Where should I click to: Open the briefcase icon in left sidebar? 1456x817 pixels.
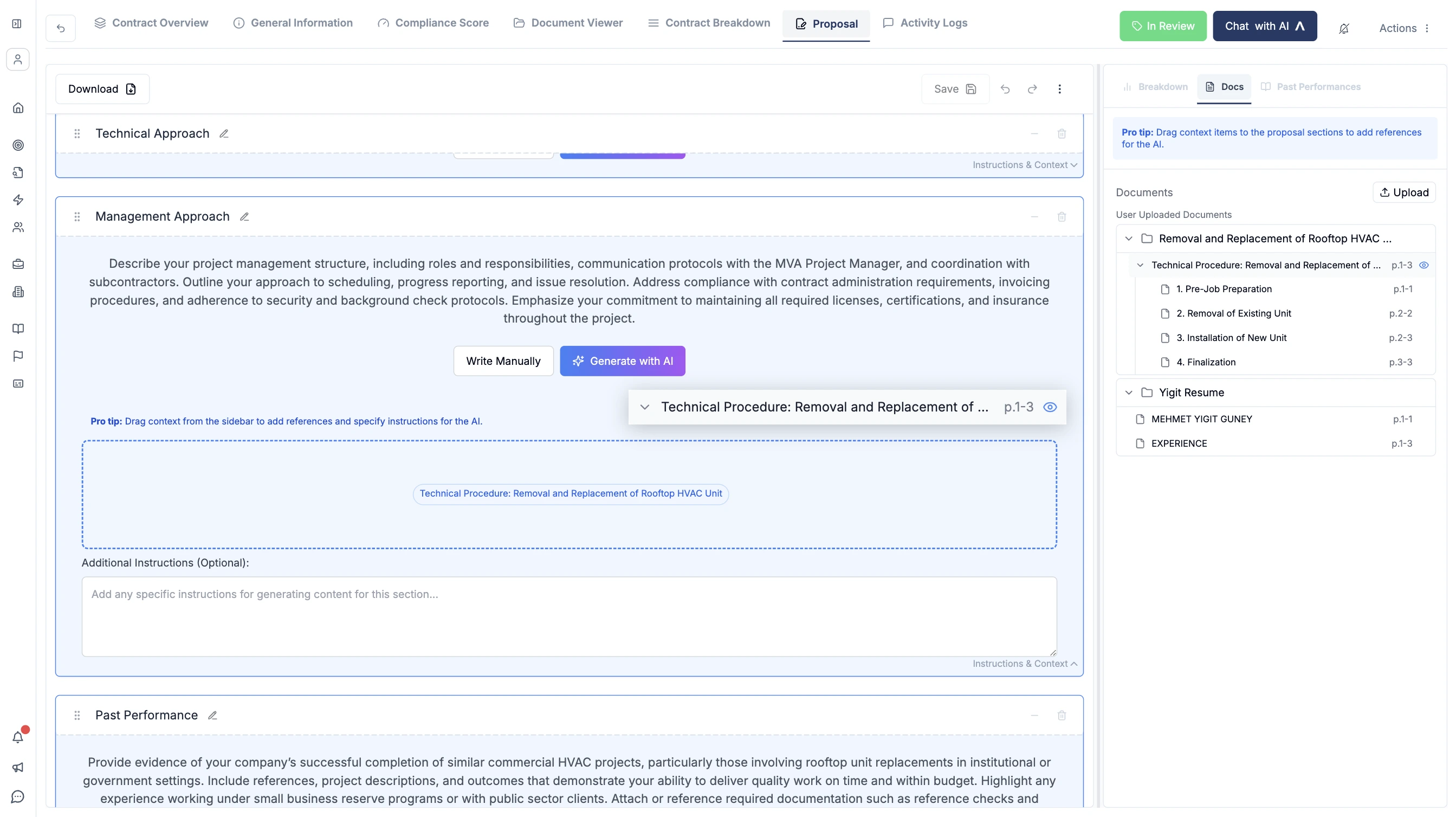click(x=17, y=263)
